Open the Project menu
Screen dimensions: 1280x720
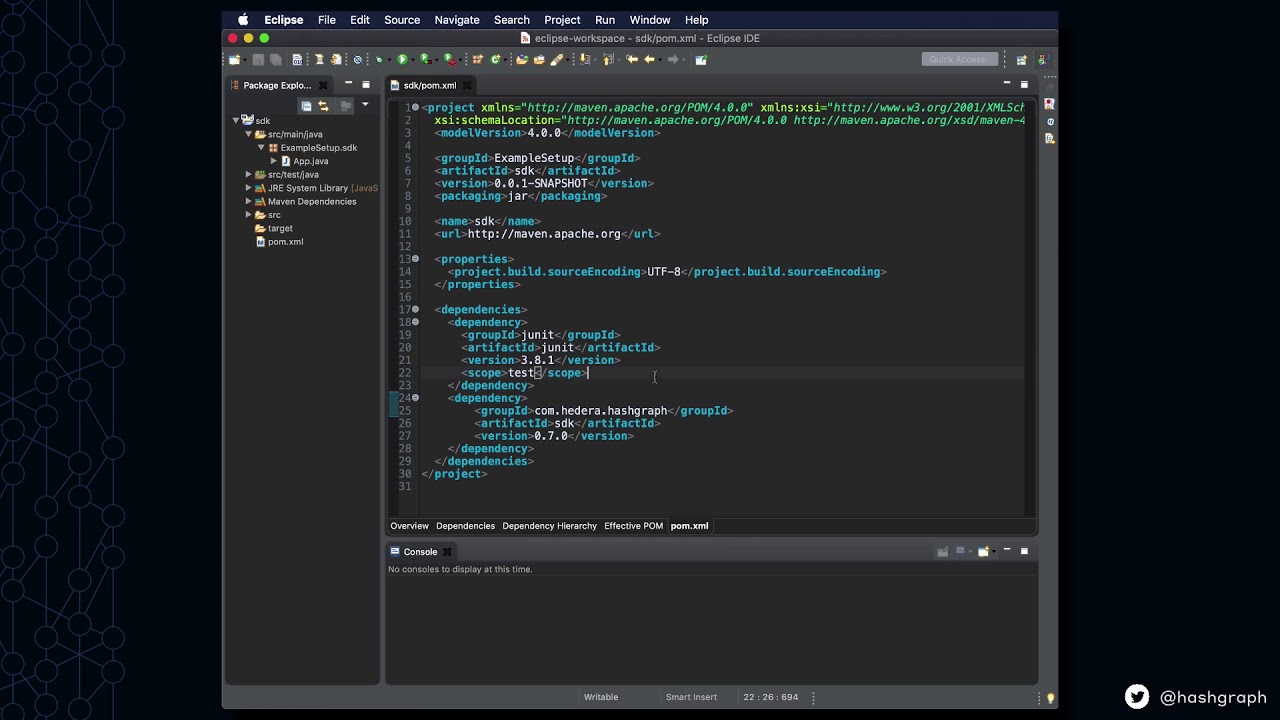click(x=562, y=20)
